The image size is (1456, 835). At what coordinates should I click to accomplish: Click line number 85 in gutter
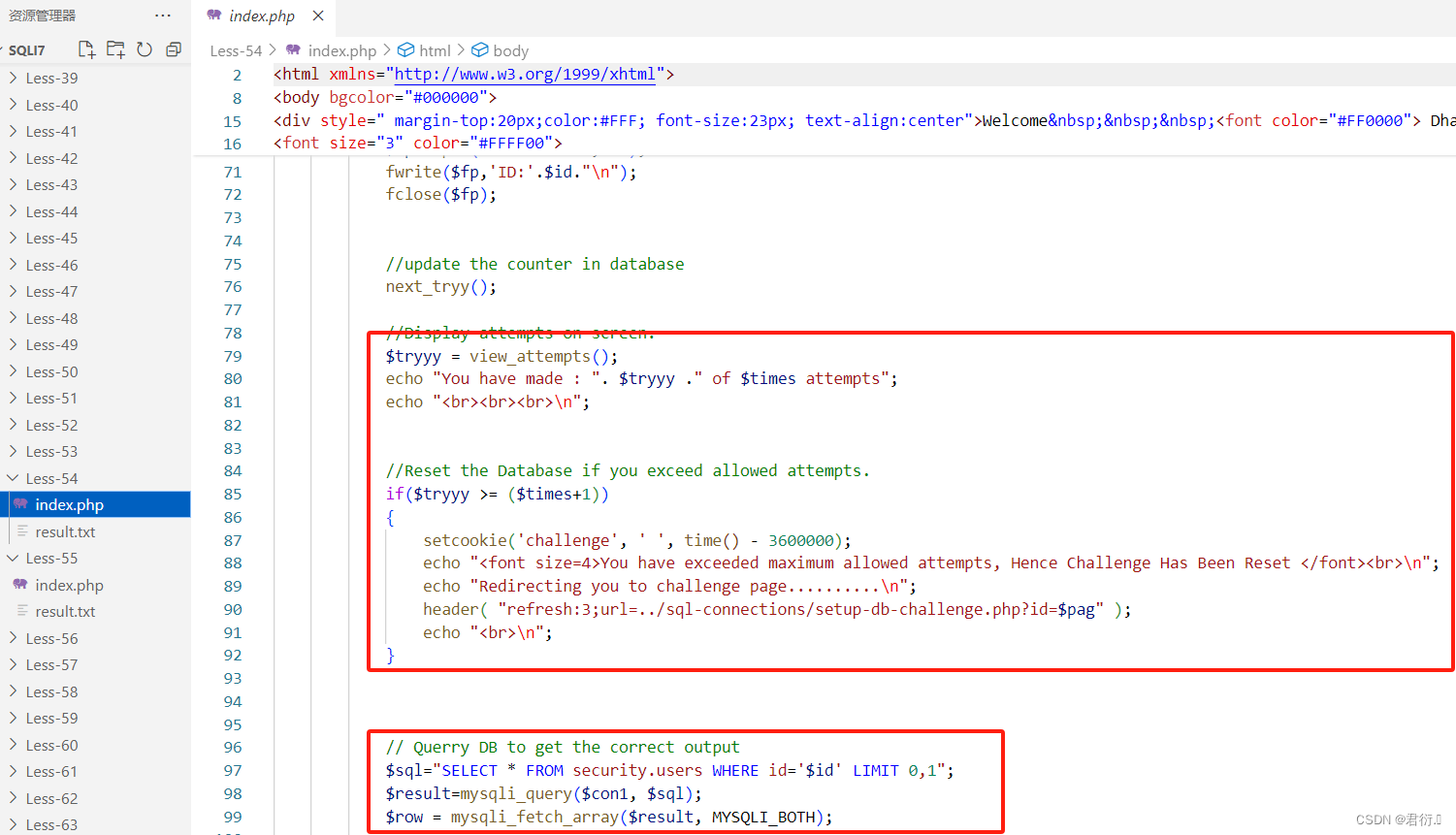pyautogui.click(x=233, y=495)
